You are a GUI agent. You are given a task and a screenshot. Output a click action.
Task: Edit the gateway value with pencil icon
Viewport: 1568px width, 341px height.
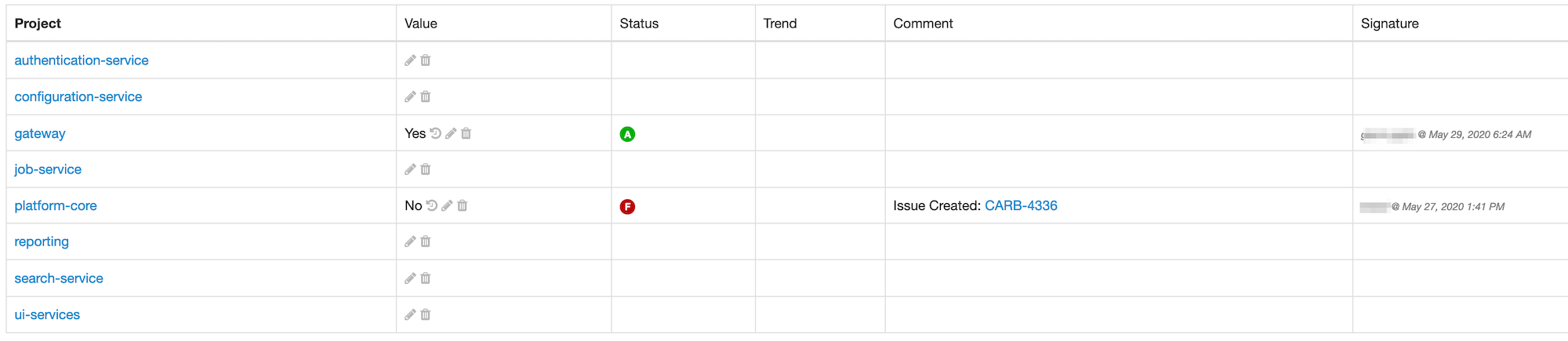(x=451, y=133)
